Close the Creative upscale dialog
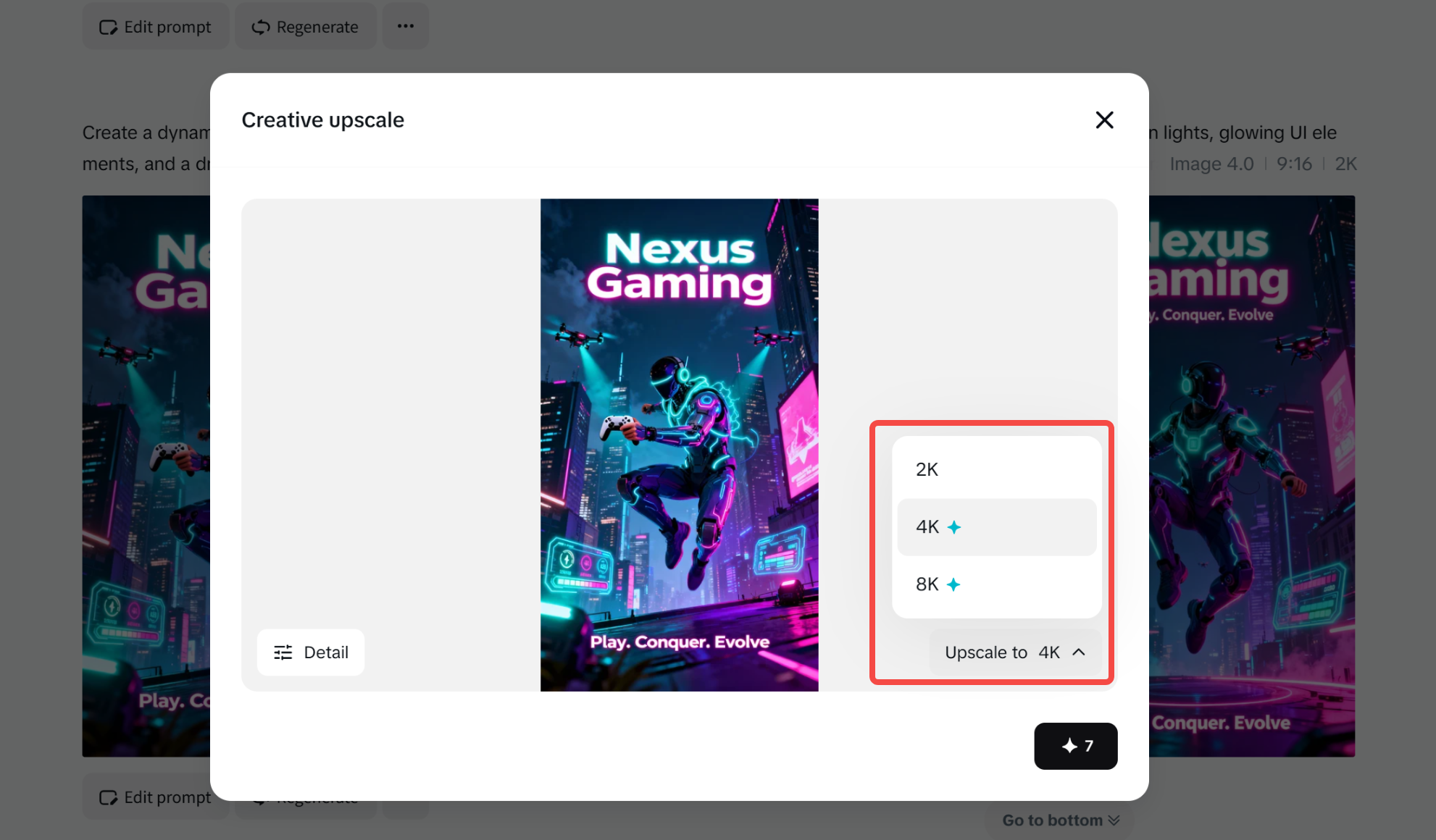The image size is (1436, 840). [x=1104, y=120]
